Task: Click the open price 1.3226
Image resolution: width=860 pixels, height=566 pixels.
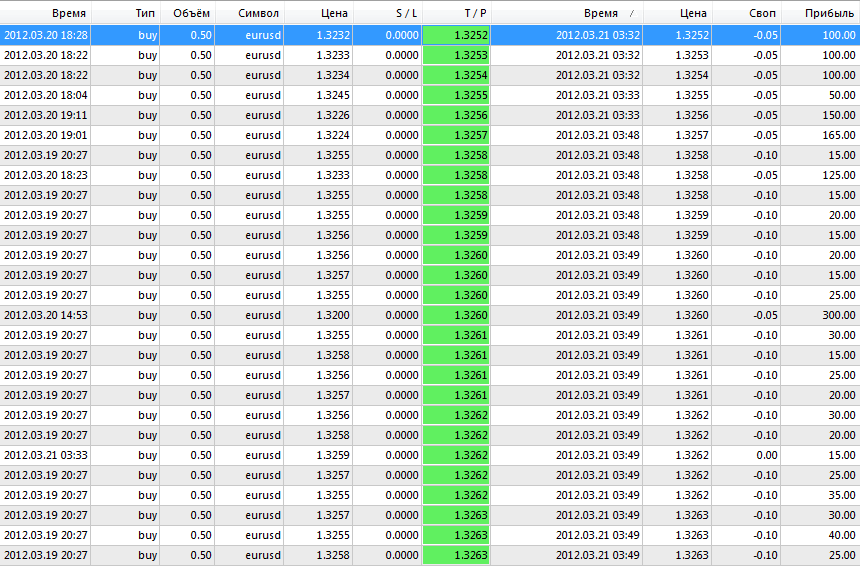Action: [333, 115]
